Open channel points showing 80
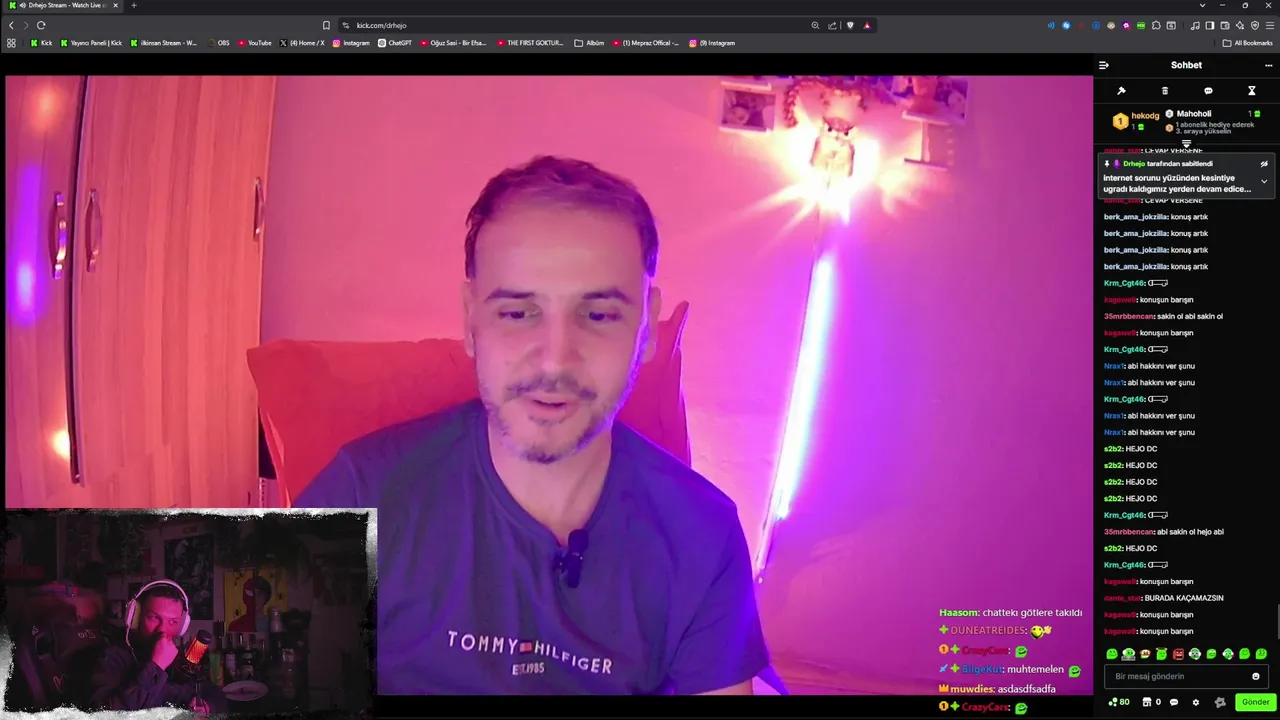 (x=1119, y=702)
